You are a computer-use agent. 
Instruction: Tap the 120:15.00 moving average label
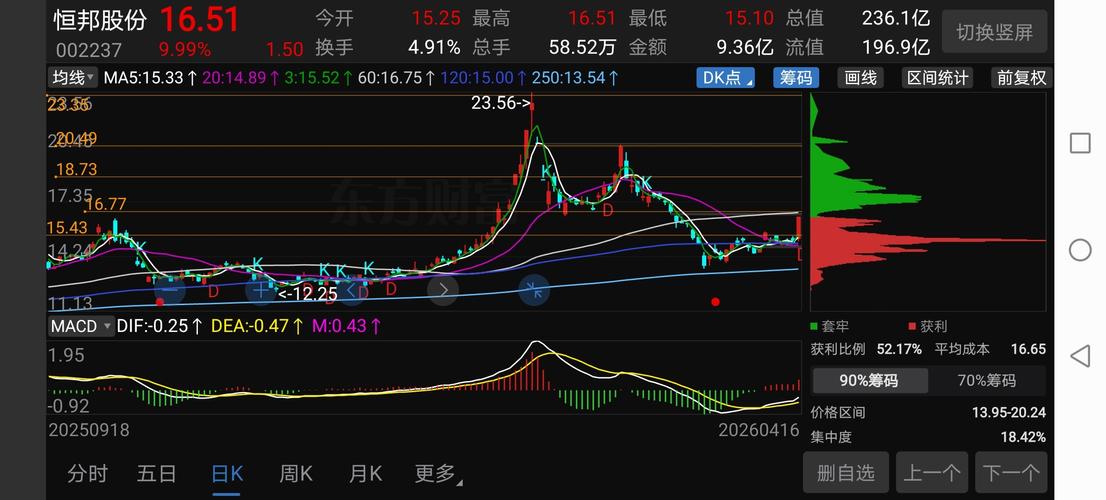(x=483, y=78)
